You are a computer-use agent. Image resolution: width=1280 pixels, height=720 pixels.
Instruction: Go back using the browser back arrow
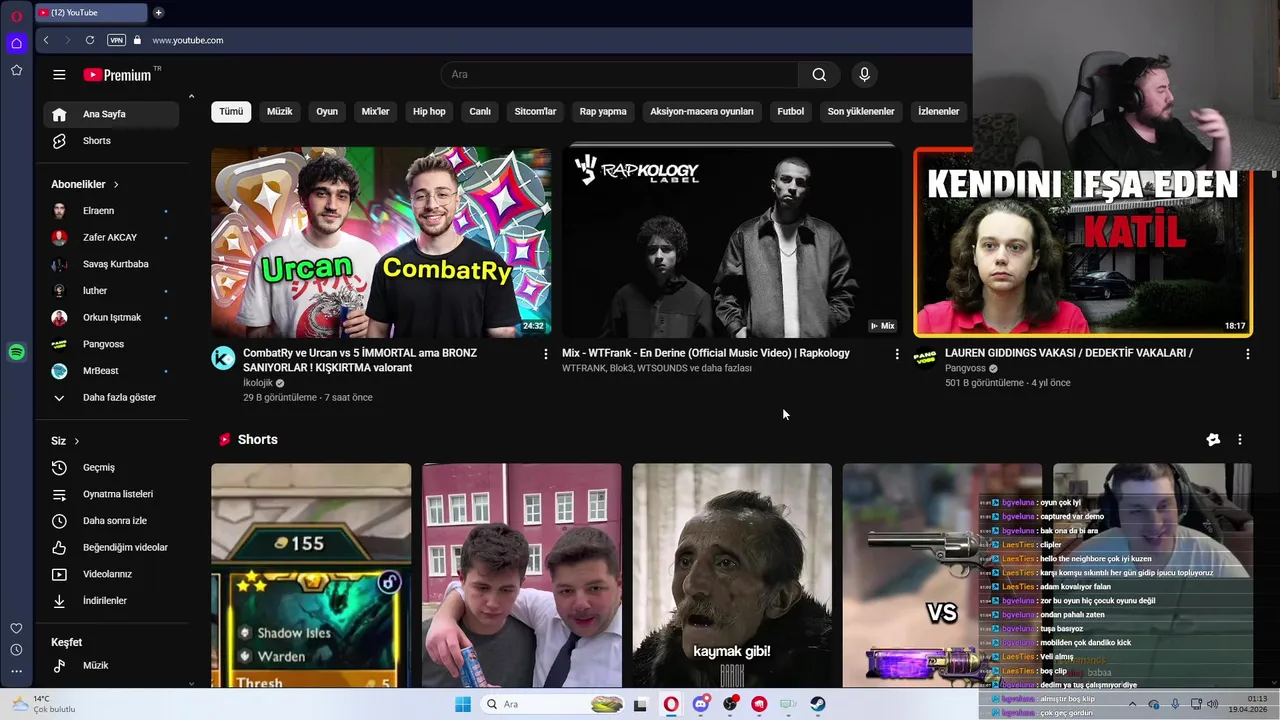coord(46,40)
